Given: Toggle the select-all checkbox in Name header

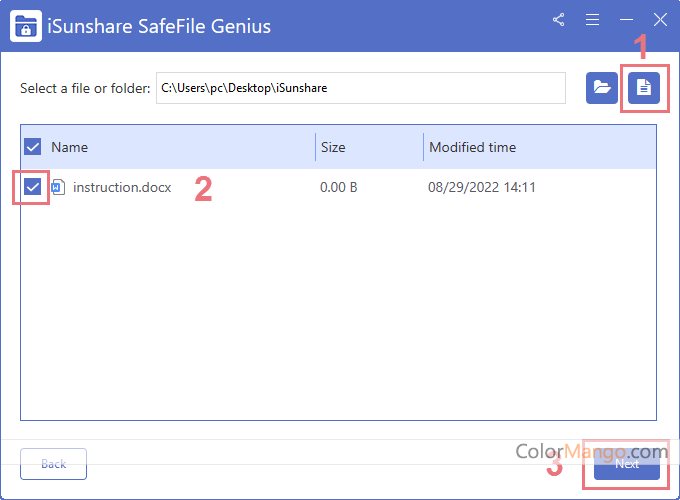Looking at the screenshot, I should point(33,147).
